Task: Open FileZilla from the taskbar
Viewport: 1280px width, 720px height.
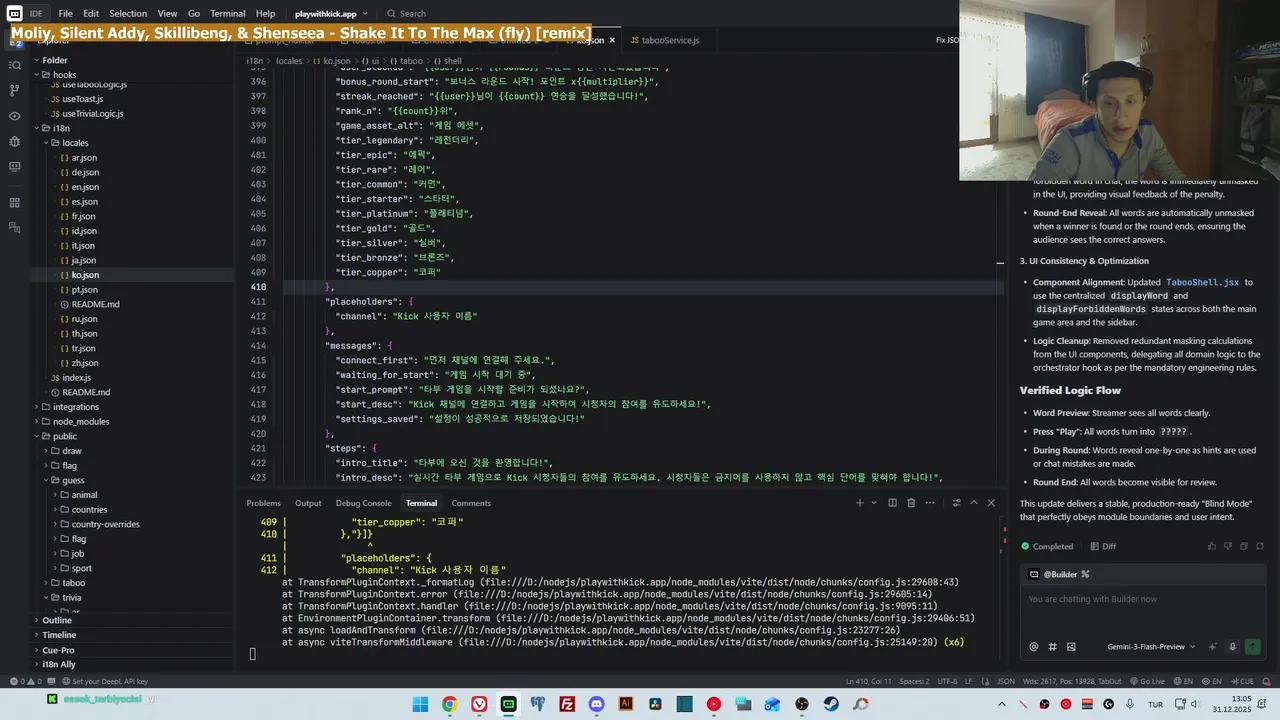Action: pos(567,704)
